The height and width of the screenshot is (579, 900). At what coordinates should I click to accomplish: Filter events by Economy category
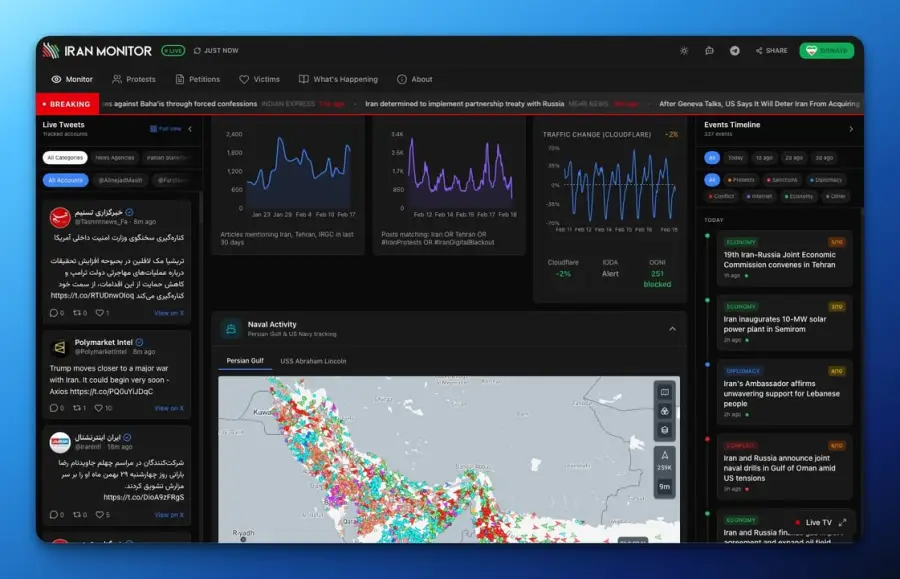[799, 196]
